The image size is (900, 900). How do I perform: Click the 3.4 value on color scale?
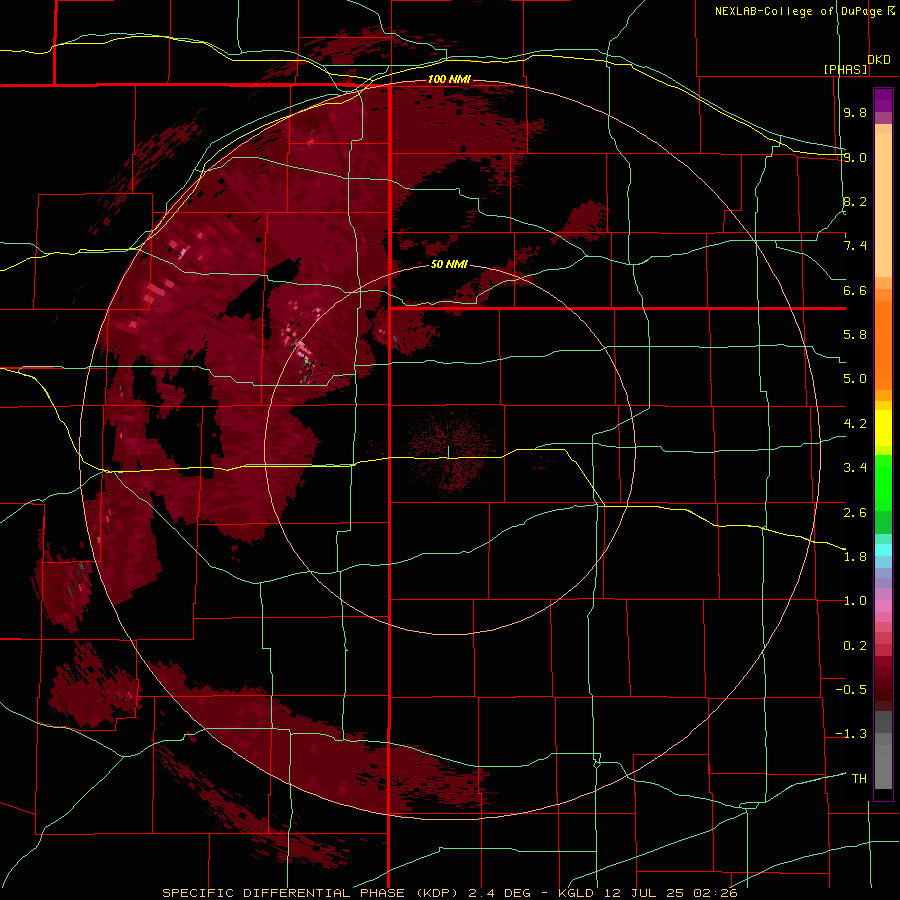855,468
